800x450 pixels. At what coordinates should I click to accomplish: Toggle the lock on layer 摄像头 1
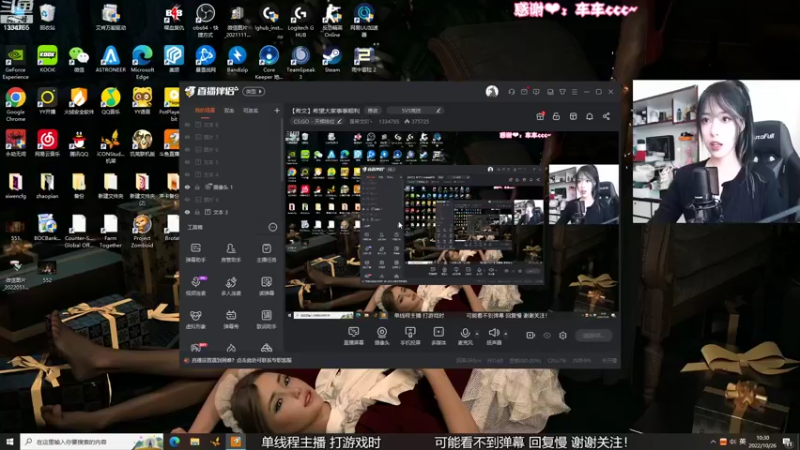[x=197, y=187]
